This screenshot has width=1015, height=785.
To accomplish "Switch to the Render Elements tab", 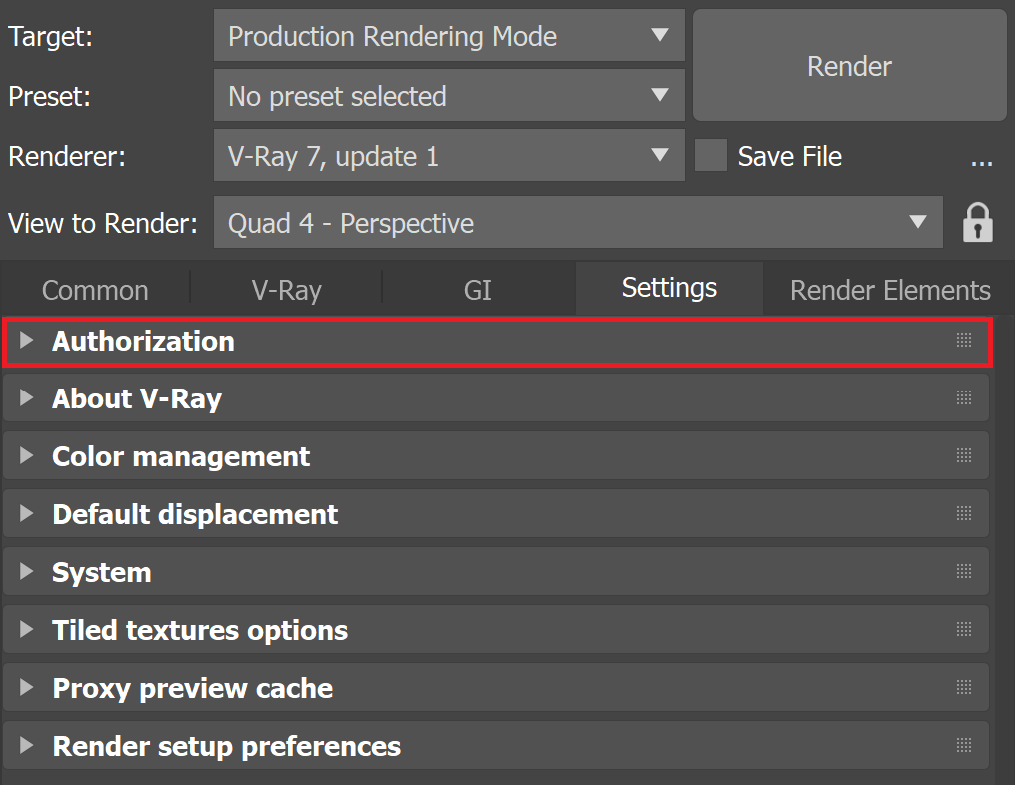I will (889, 289).
